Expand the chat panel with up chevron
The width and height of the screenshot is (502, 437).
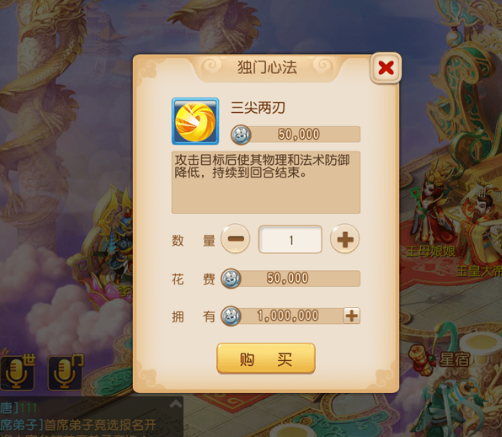(x=176, y=404)
